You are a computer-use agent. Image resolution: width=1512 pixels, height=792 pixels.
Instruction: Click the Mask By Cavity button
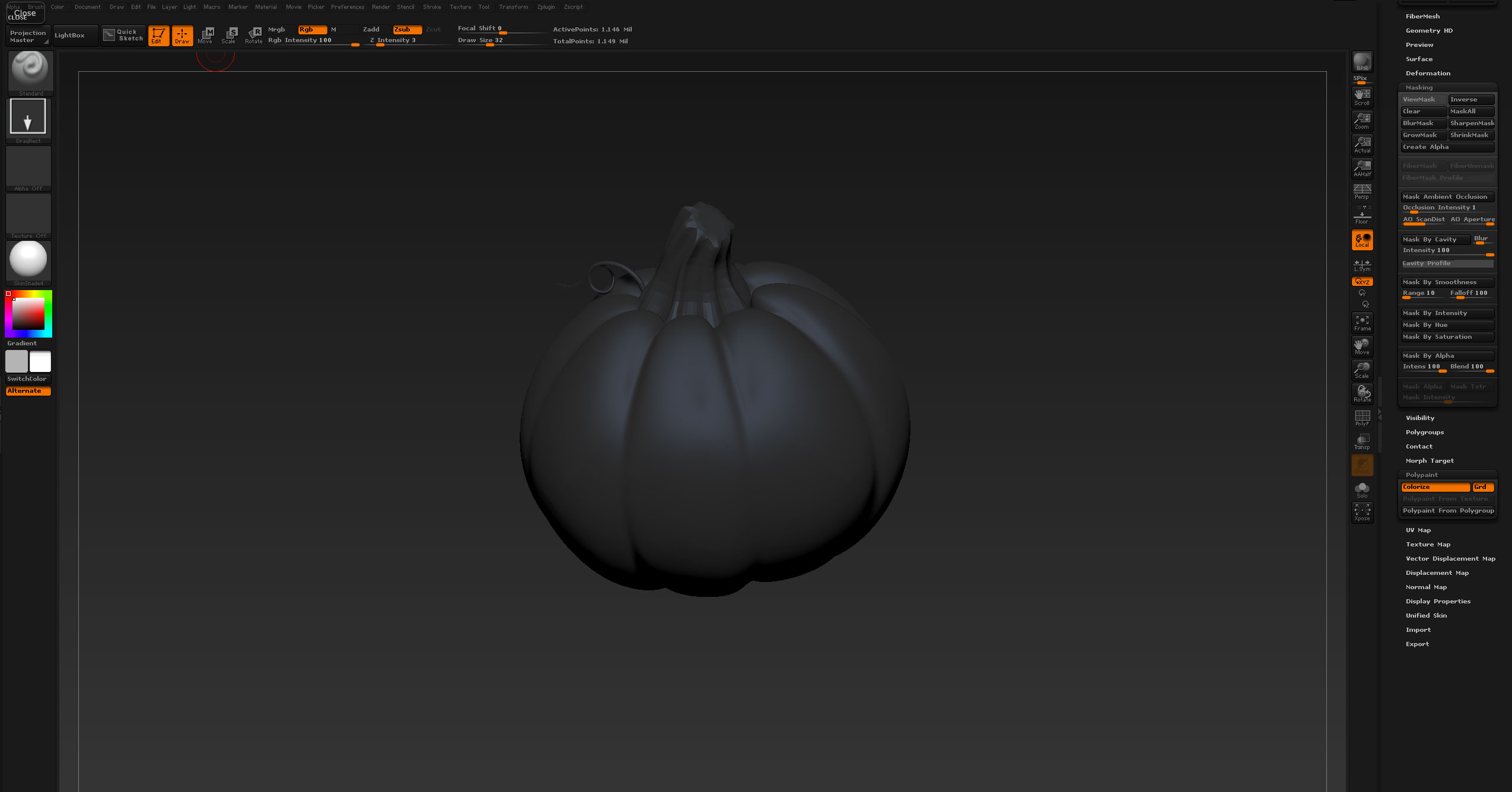point(1435,240)
